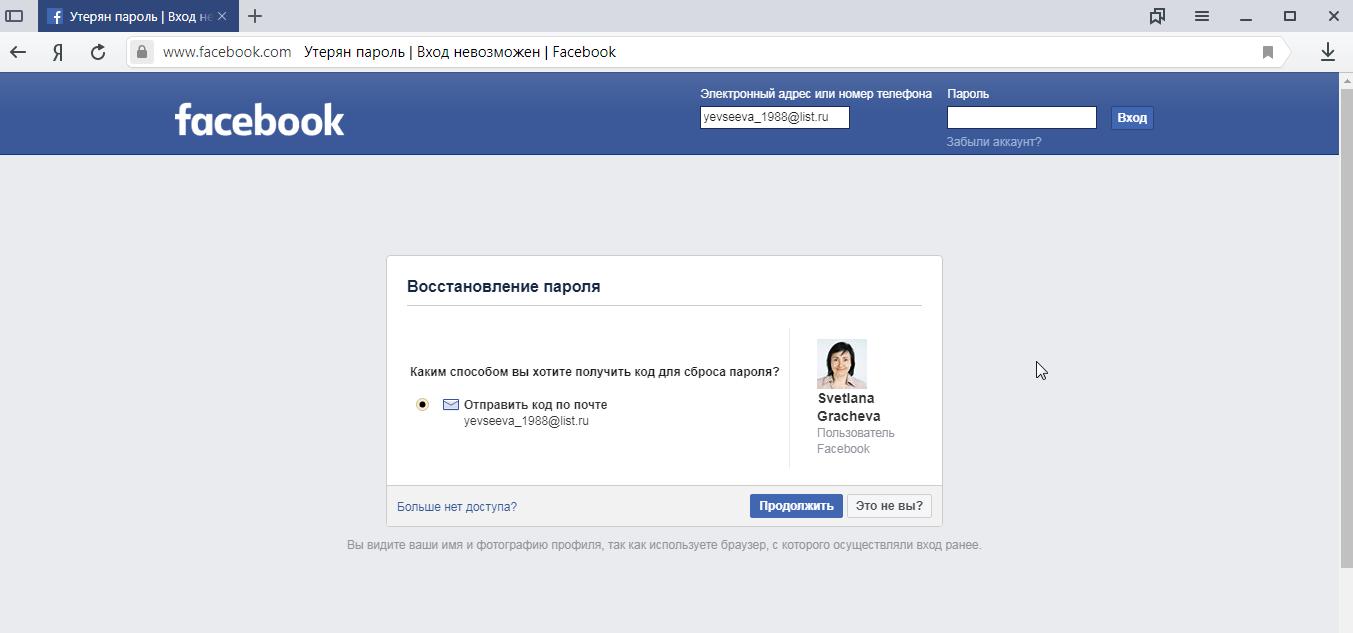Open the browser sidebar panel icon
The image size is (1353, 633).
(x=14, y=16)
